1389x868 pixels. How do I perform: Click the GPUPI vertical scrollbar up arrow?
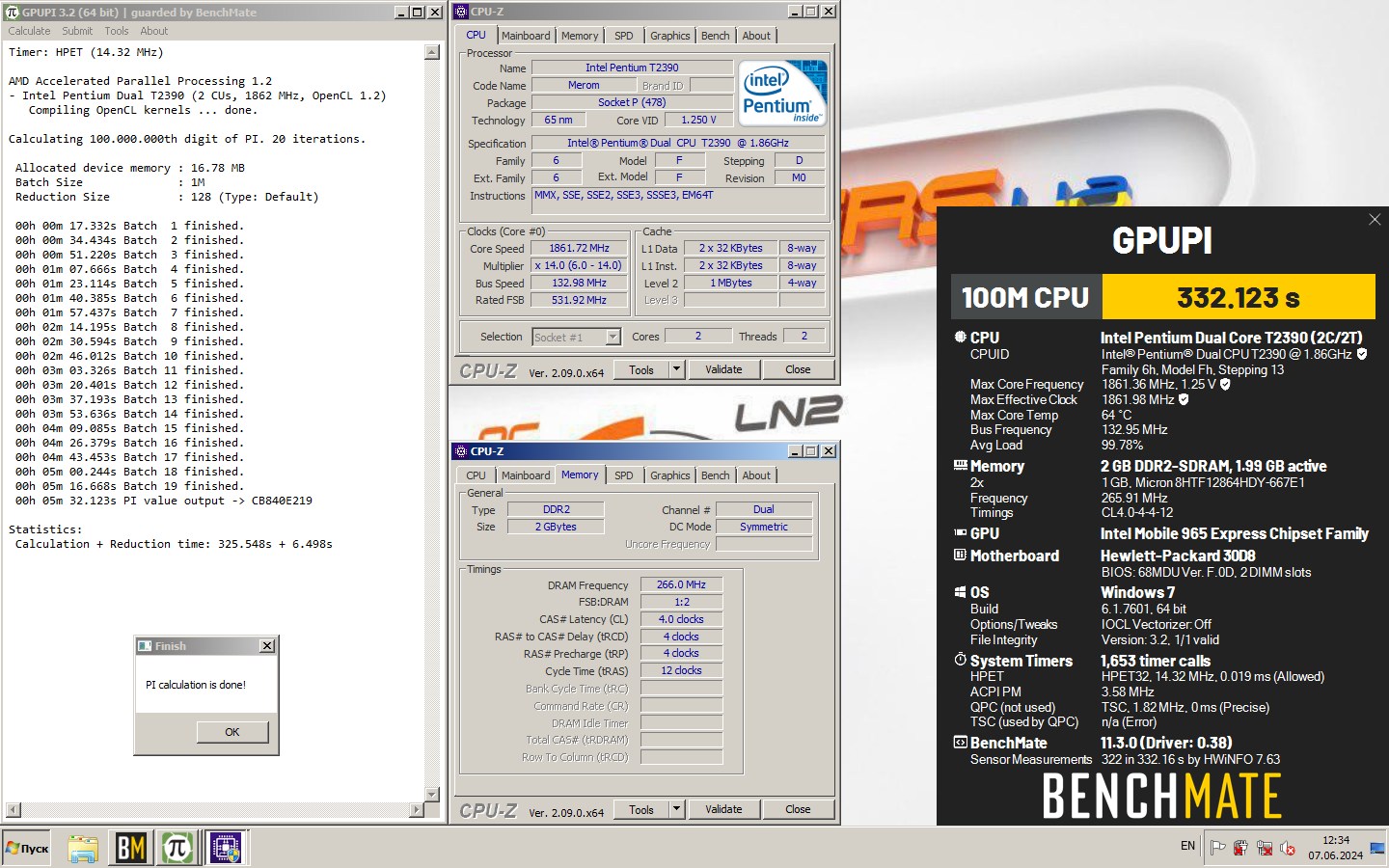[432, 52]
